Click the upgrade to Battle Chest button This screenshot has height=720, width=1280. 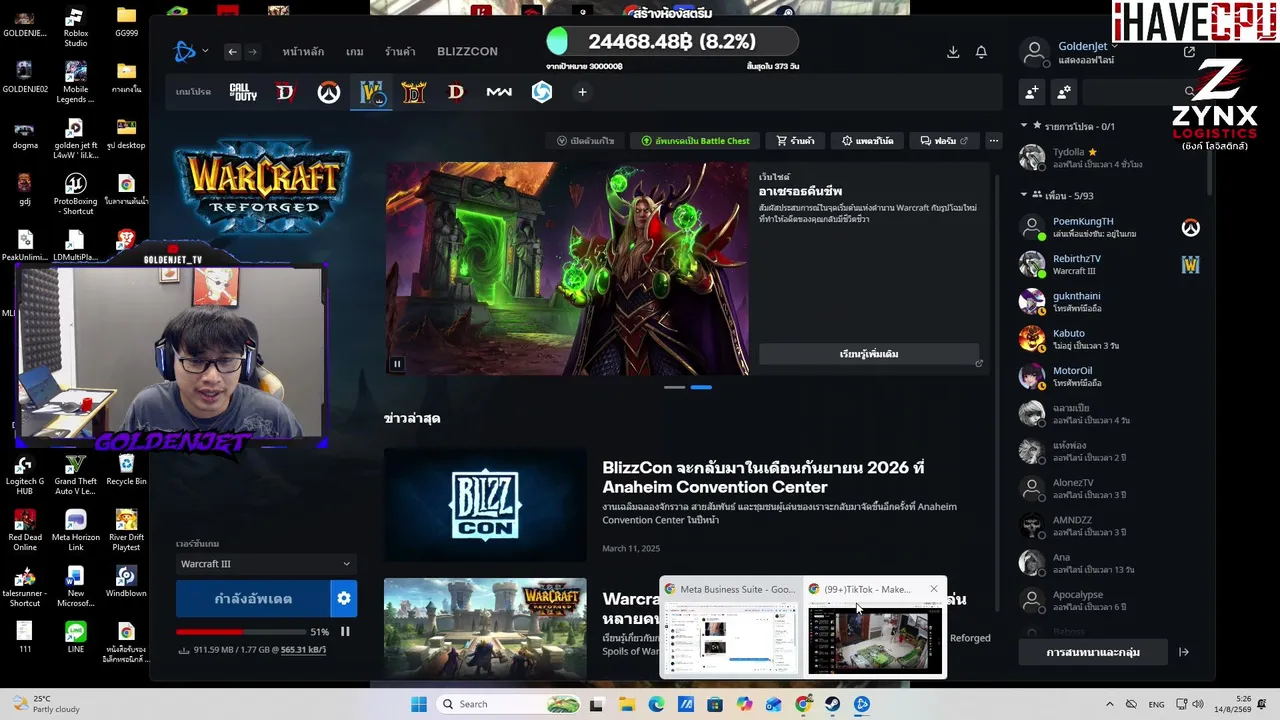pyautogui.click(x=696, y=141)
